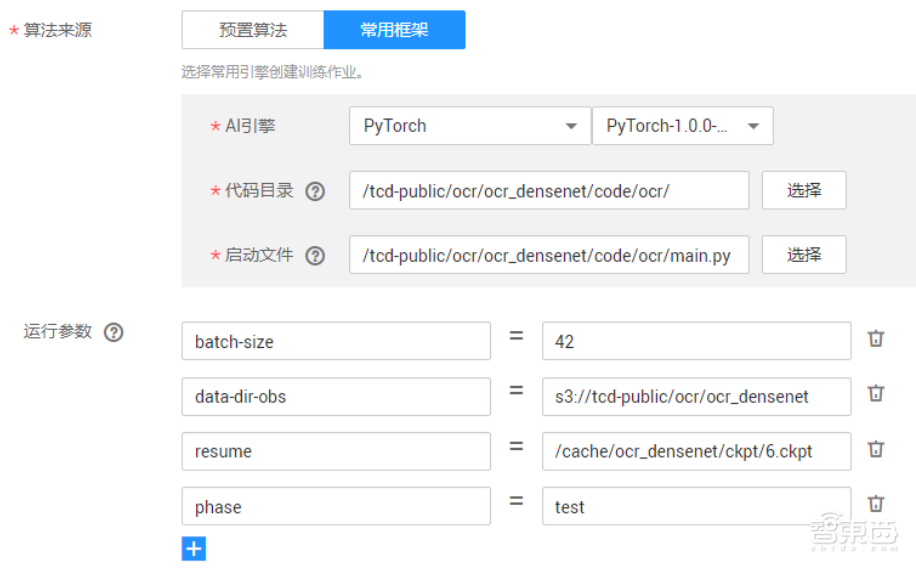Remove the phase parameter row
The image size is (916, 568).
[x=876, y=504]
